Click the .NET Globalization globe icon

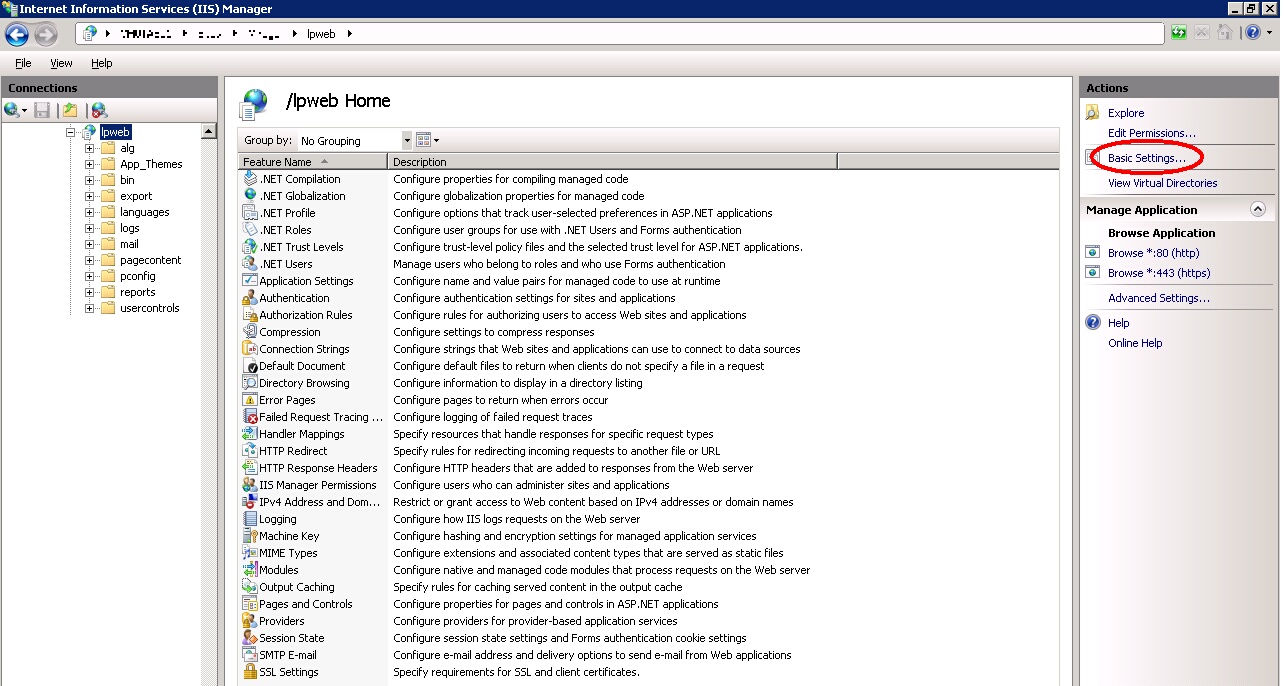click(x=250, y=196)
